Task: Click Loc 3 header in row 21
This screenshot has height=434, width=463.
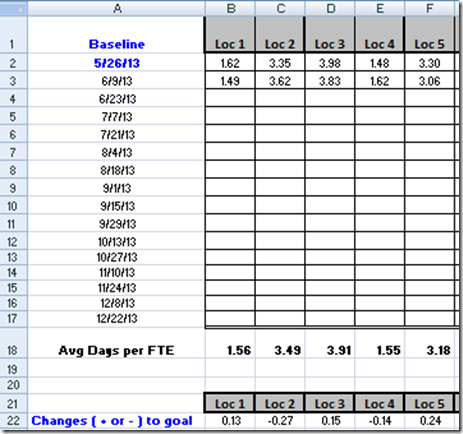Action: [x=330, y=404]
